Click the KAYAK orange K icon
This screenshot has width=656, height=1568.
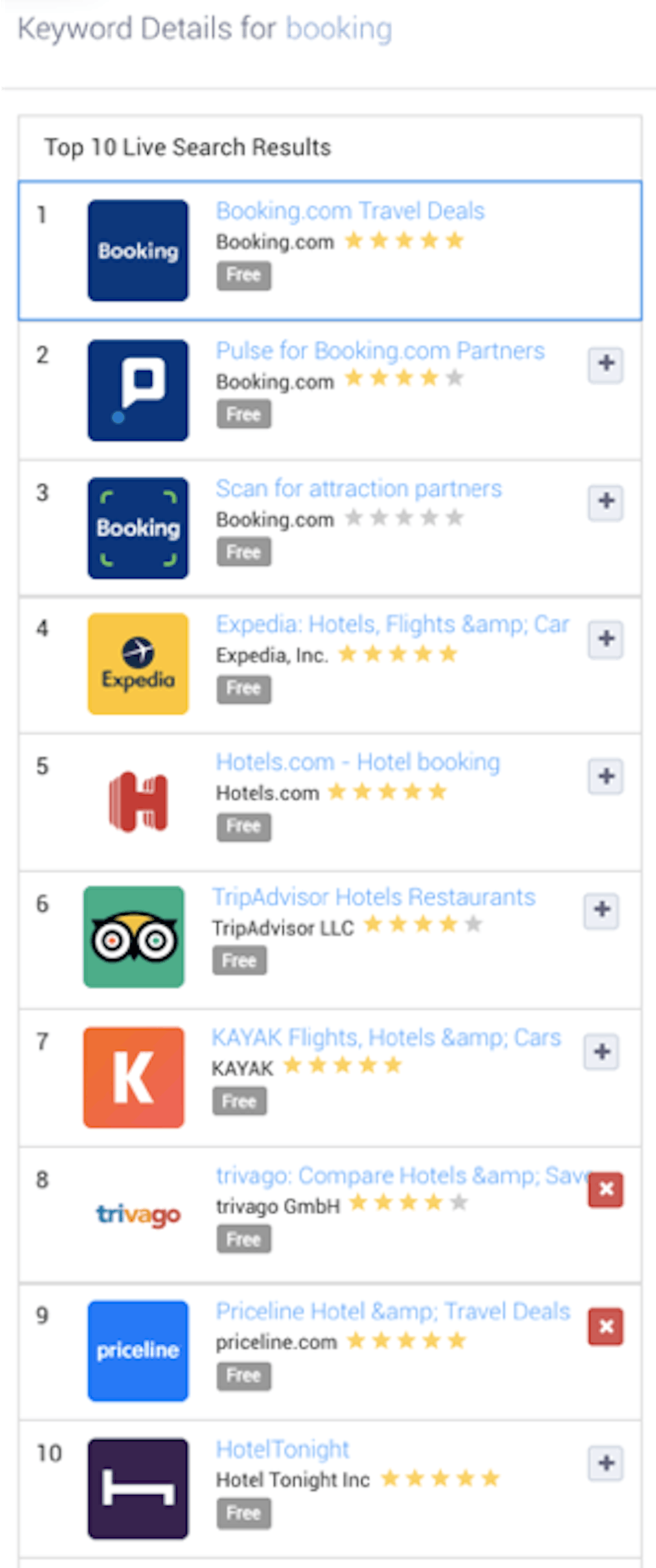click(x=134, y=1077)
